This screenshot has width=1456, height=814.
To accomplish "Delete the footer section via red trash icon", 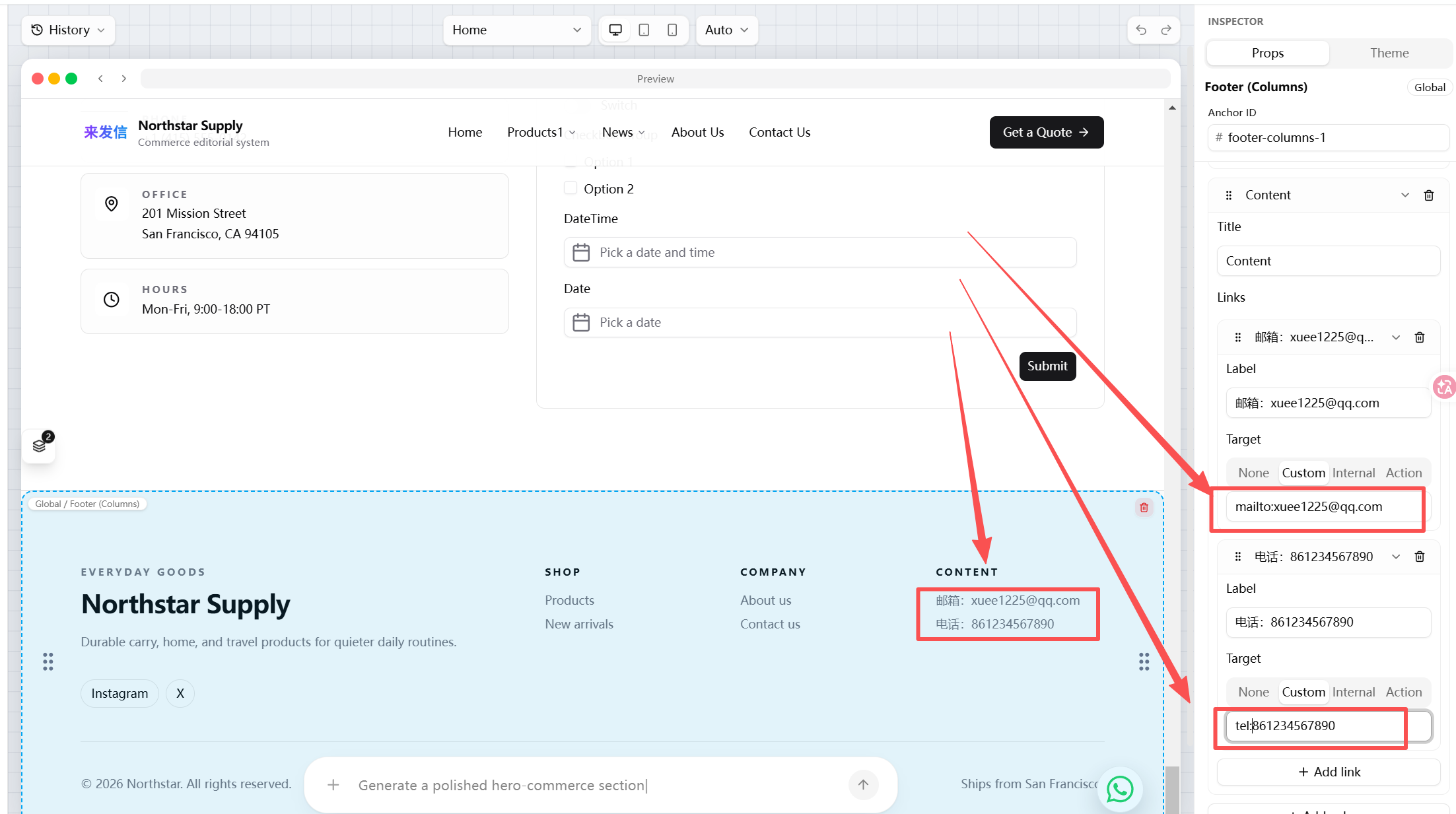I will click(1144, 508).
